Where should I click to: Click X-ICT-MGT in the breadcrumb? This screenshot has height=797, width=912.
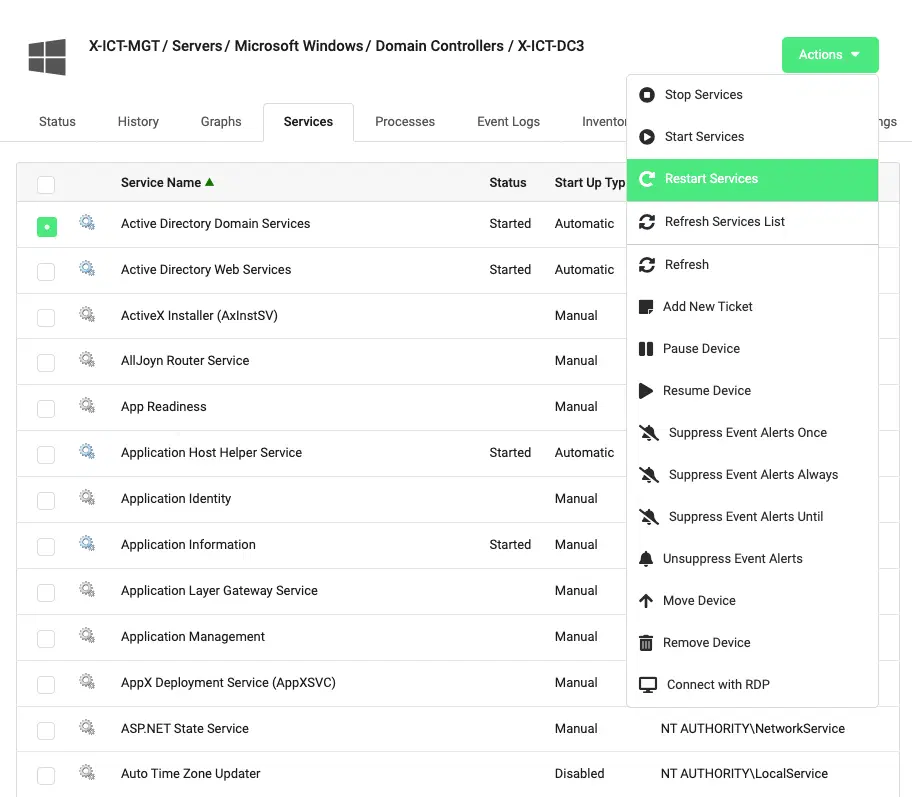(x=124, y=46)
